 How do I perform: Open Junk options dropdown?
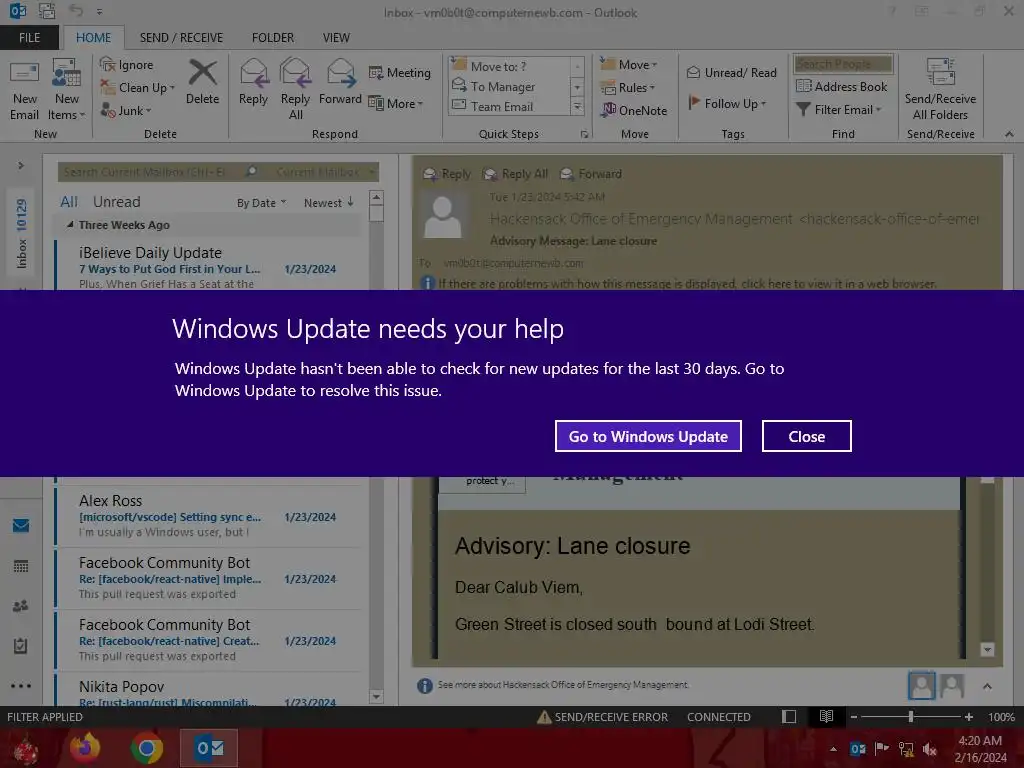[x=126, y=111]
